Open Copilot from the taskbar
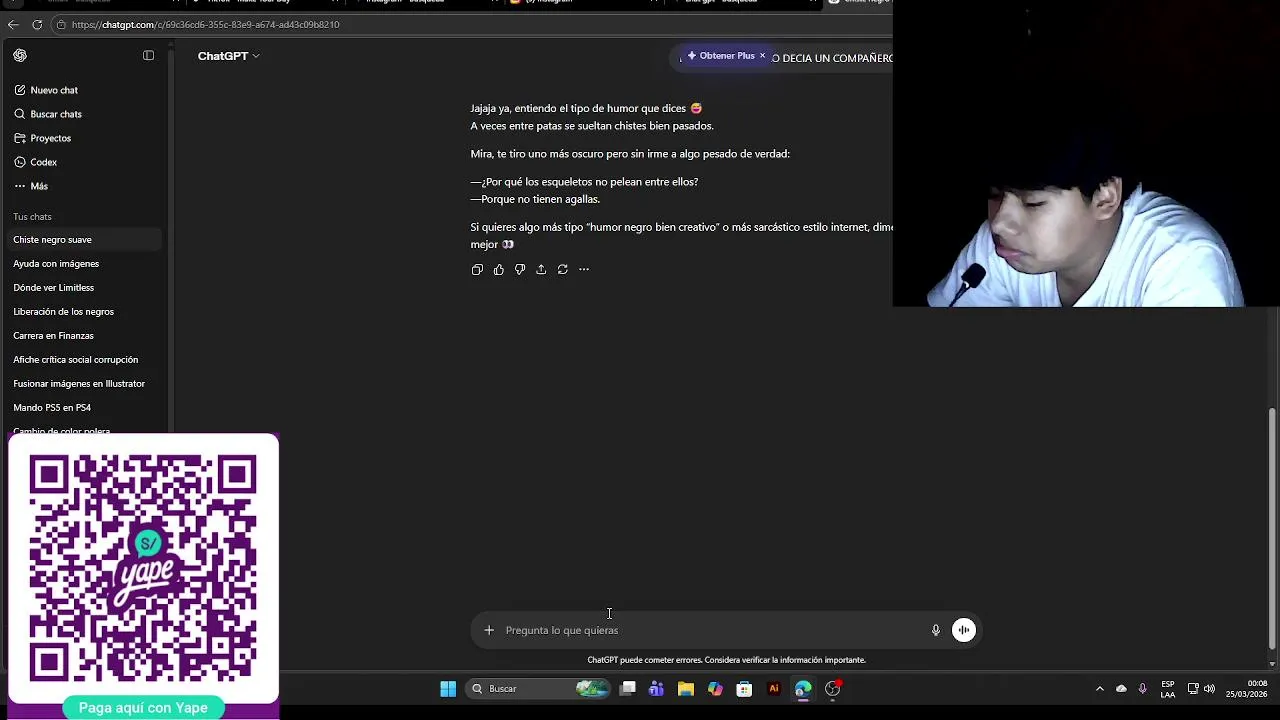Viewport: 1280px width, 720px height. pos(715,689)
